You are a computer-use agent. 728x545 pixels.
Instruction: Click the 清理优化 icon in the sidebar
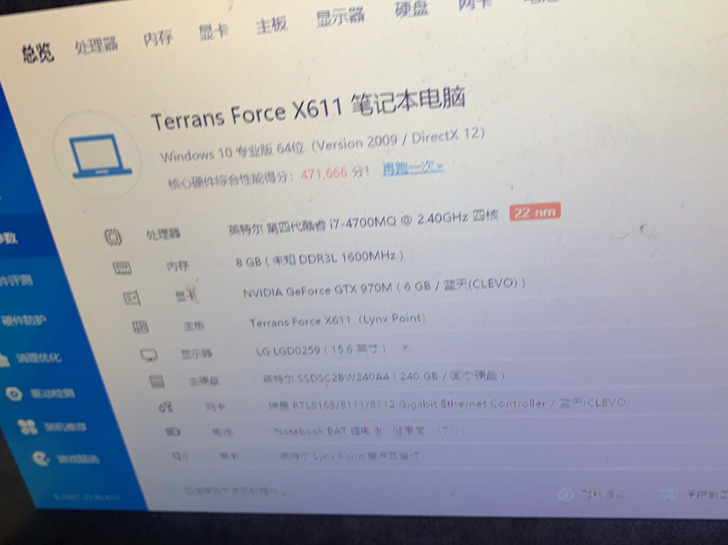tap(4, 360)
